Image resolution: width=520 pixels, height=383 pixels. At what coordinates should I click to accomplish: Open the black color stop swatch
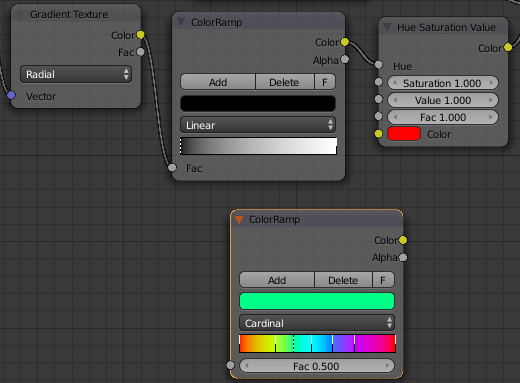[258, 103]
